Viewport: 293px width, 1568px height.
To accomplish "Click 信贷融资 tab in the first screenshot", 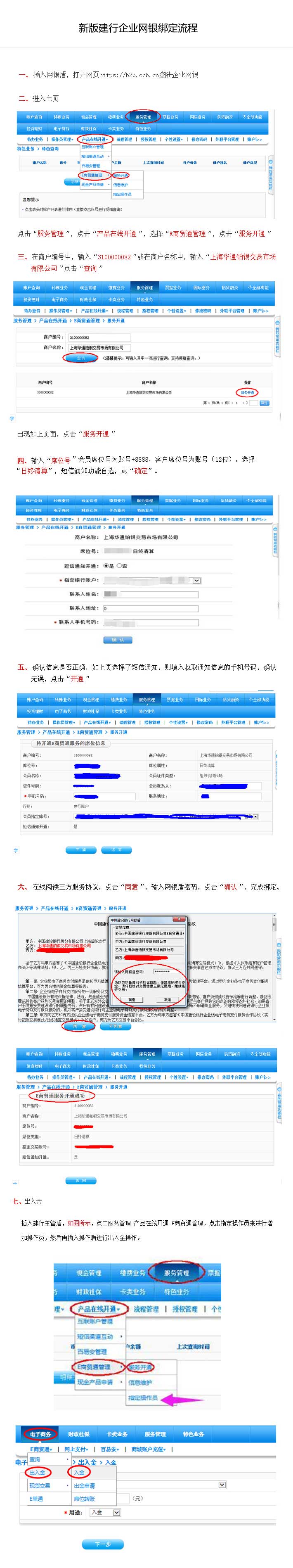I will pos(225,117).
